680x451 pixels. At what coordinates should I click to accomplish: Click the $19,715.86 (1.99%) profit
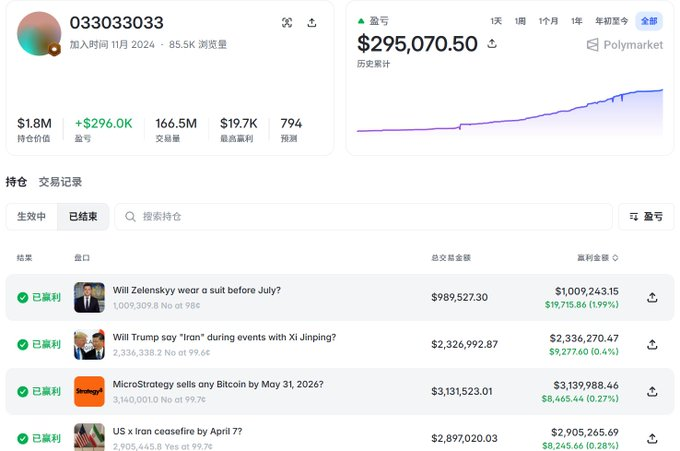pos(582,305)
